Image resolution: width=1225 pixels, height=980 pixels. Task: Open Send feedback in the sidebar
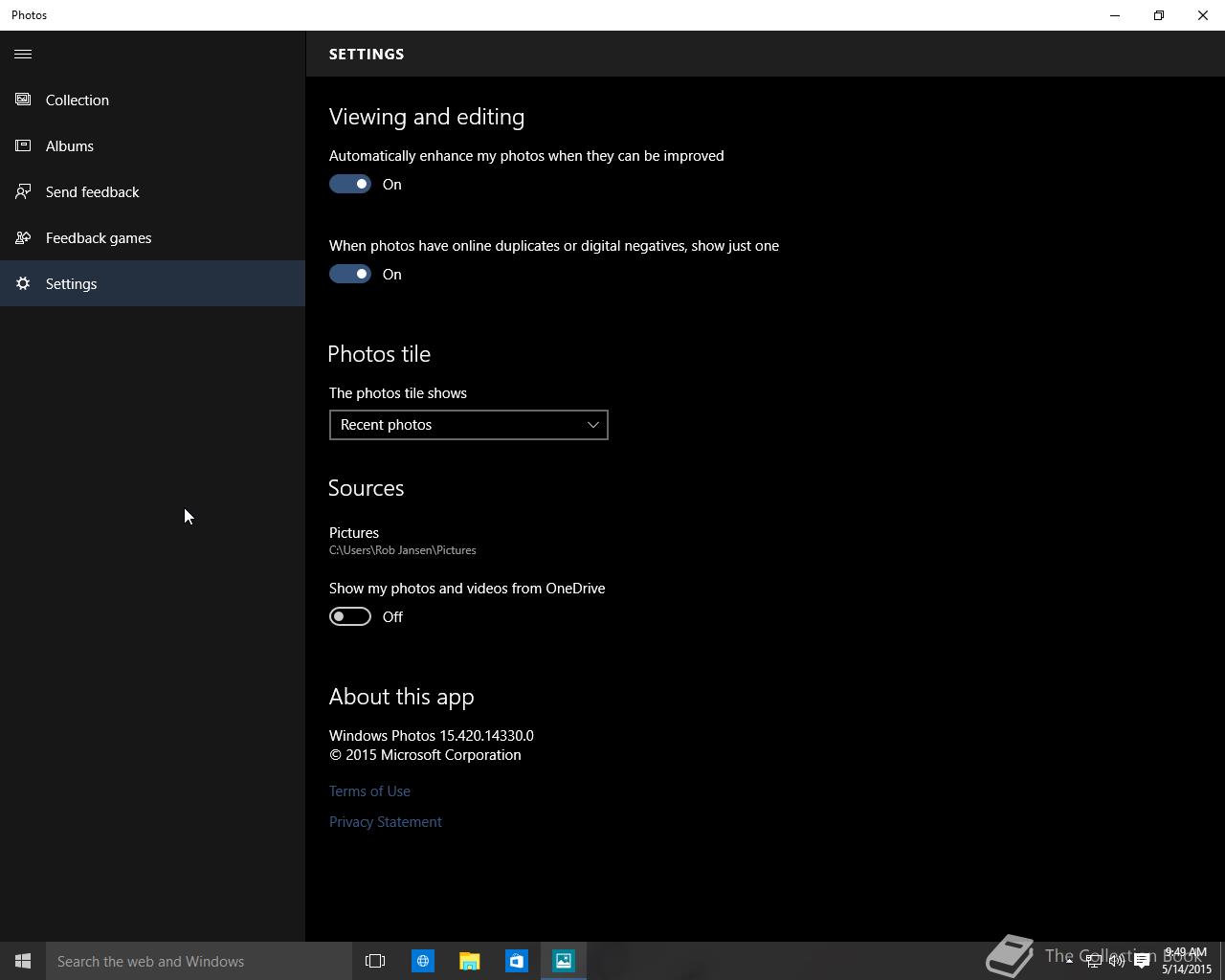[152, 191]
